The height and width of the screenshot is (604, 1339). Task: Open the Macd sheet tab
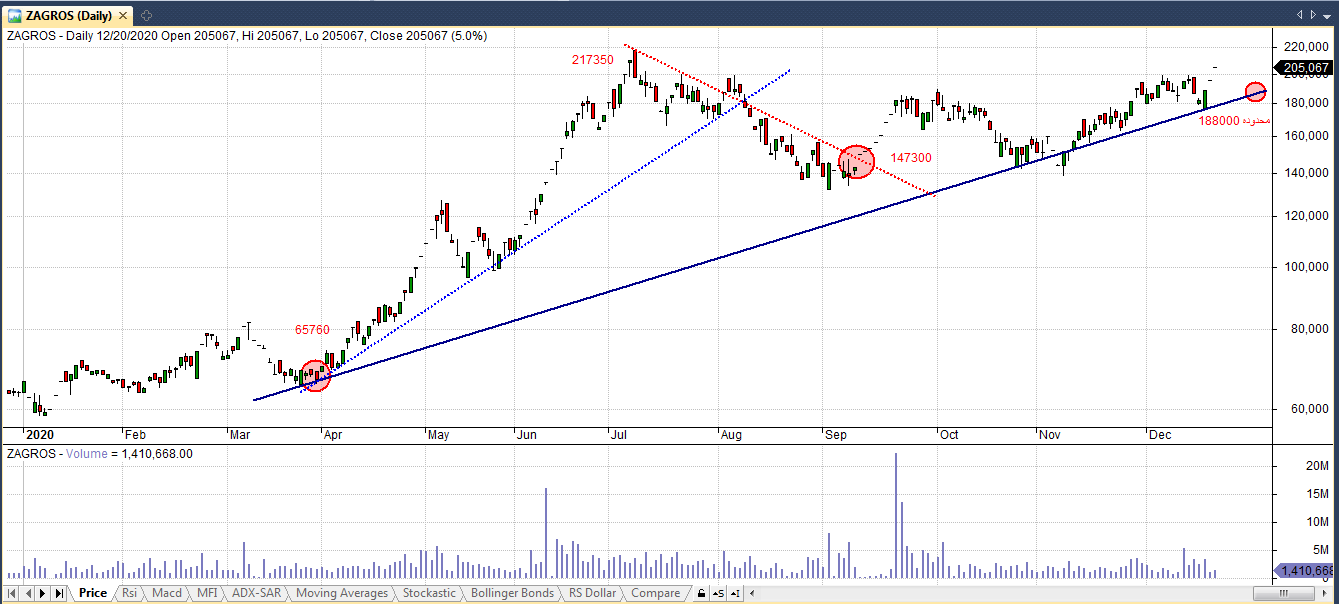click(x=167, y=593)
